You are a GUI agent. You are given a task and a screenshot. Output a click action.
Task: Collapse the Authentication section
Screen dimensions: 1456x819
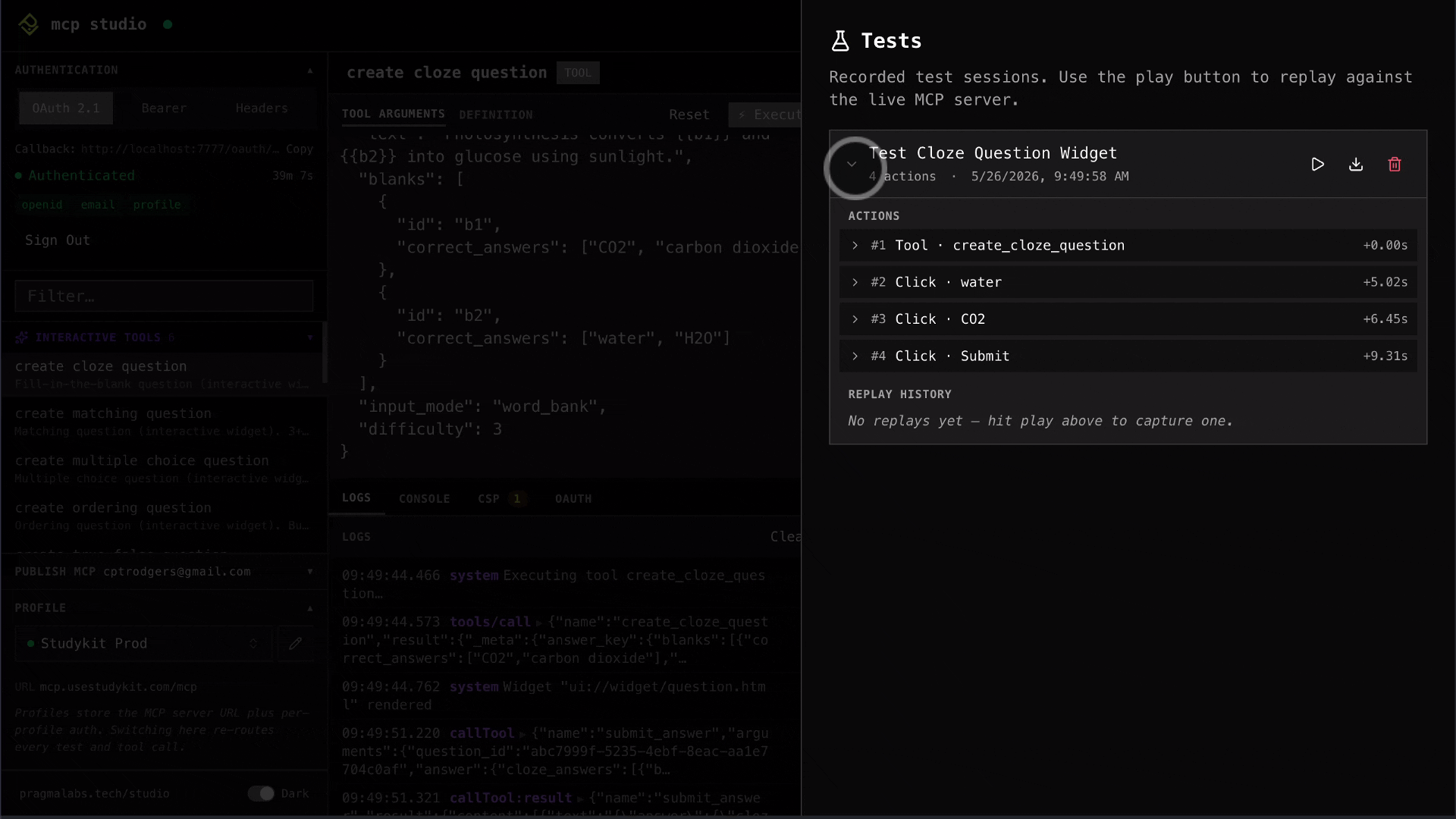tap(309, 71)
